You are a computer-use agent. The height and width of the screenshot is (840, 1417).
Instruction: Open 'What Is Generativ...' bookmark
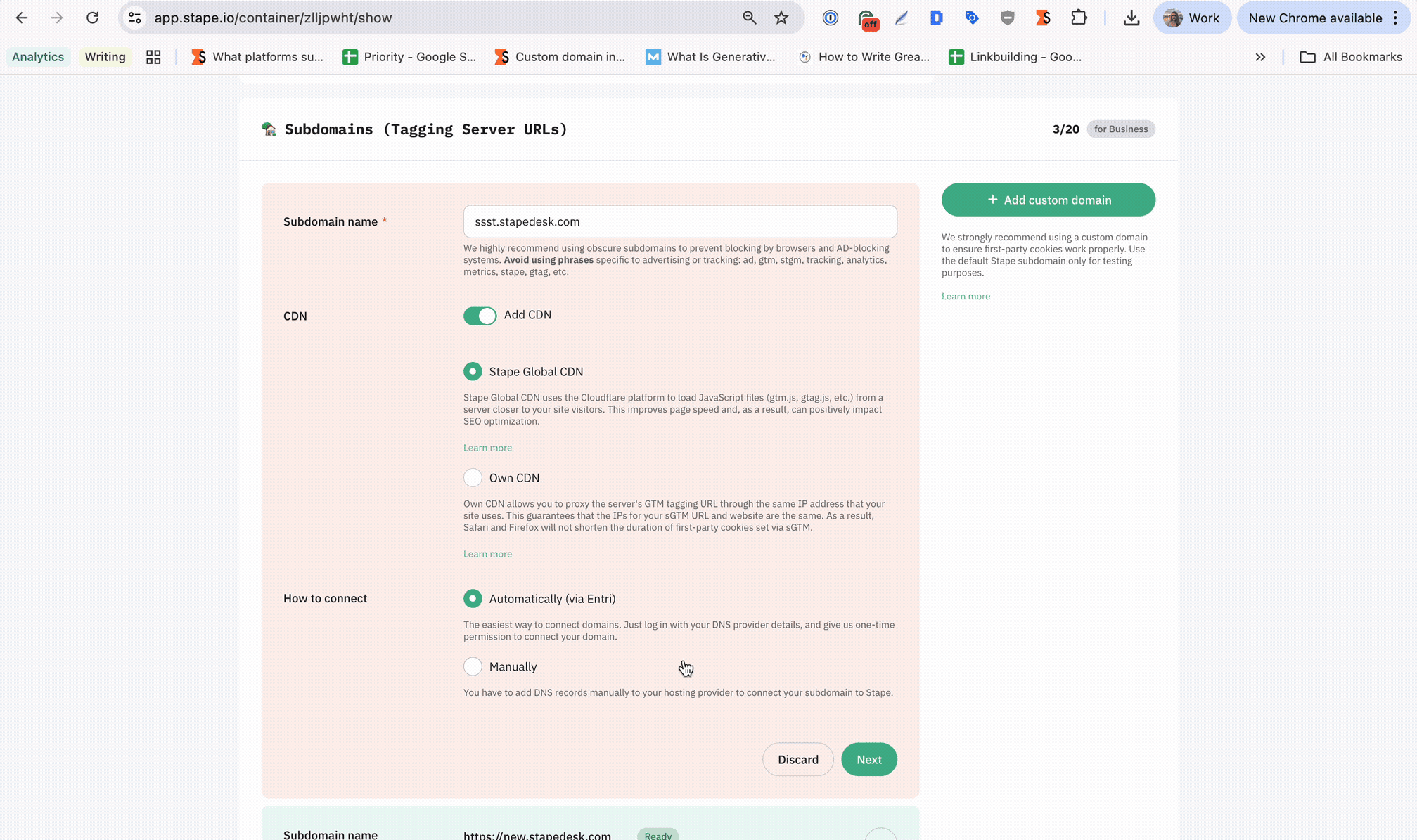pyautogui.click(x=710, y=57)
